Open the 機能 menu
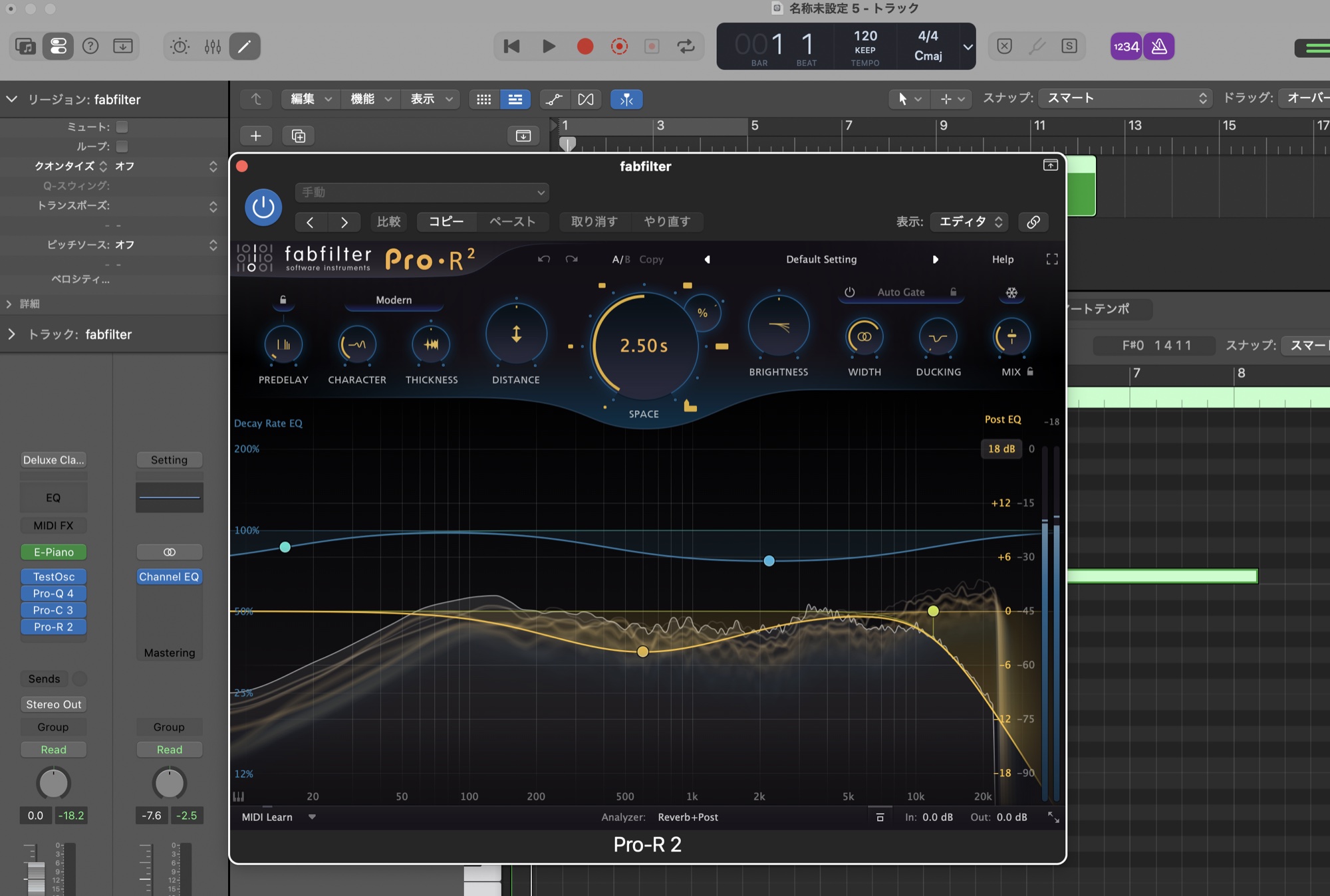 click(x=371, y=99)
